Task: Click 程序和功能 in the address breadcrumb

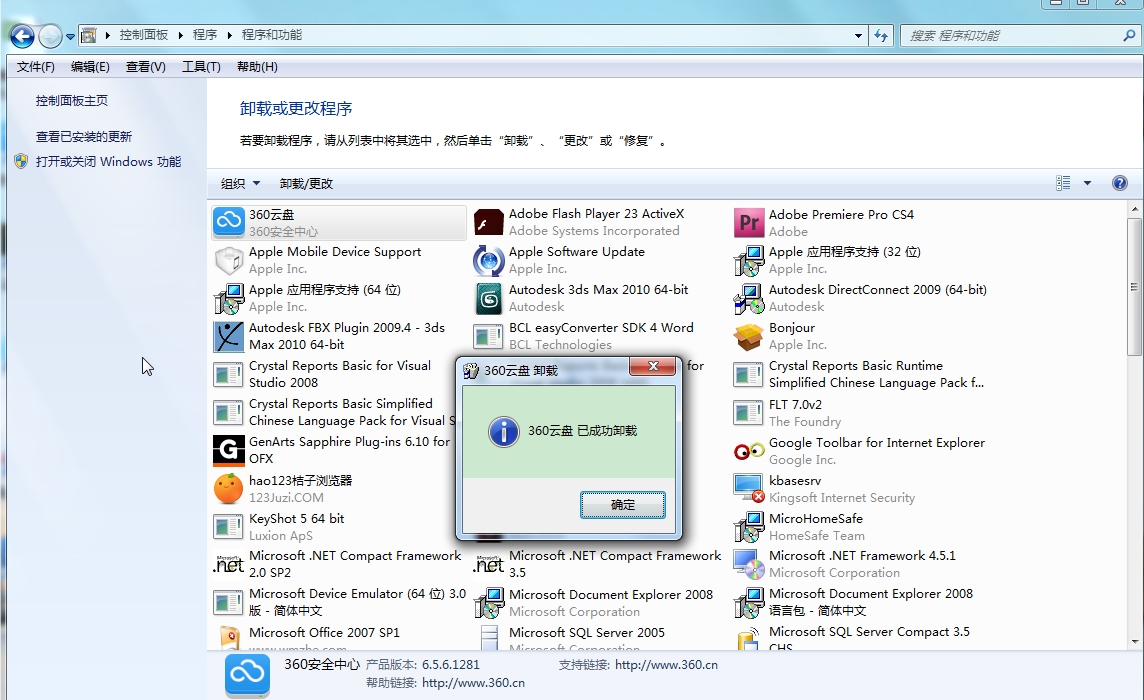Action: pos(271,35)
